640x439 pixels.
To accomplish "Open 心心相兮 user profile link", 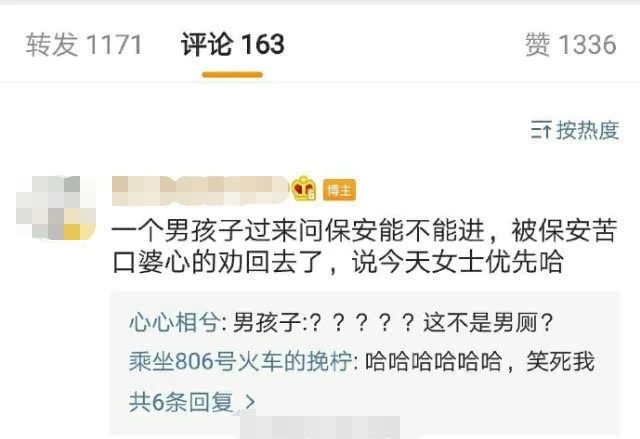I will pos(174,323).
